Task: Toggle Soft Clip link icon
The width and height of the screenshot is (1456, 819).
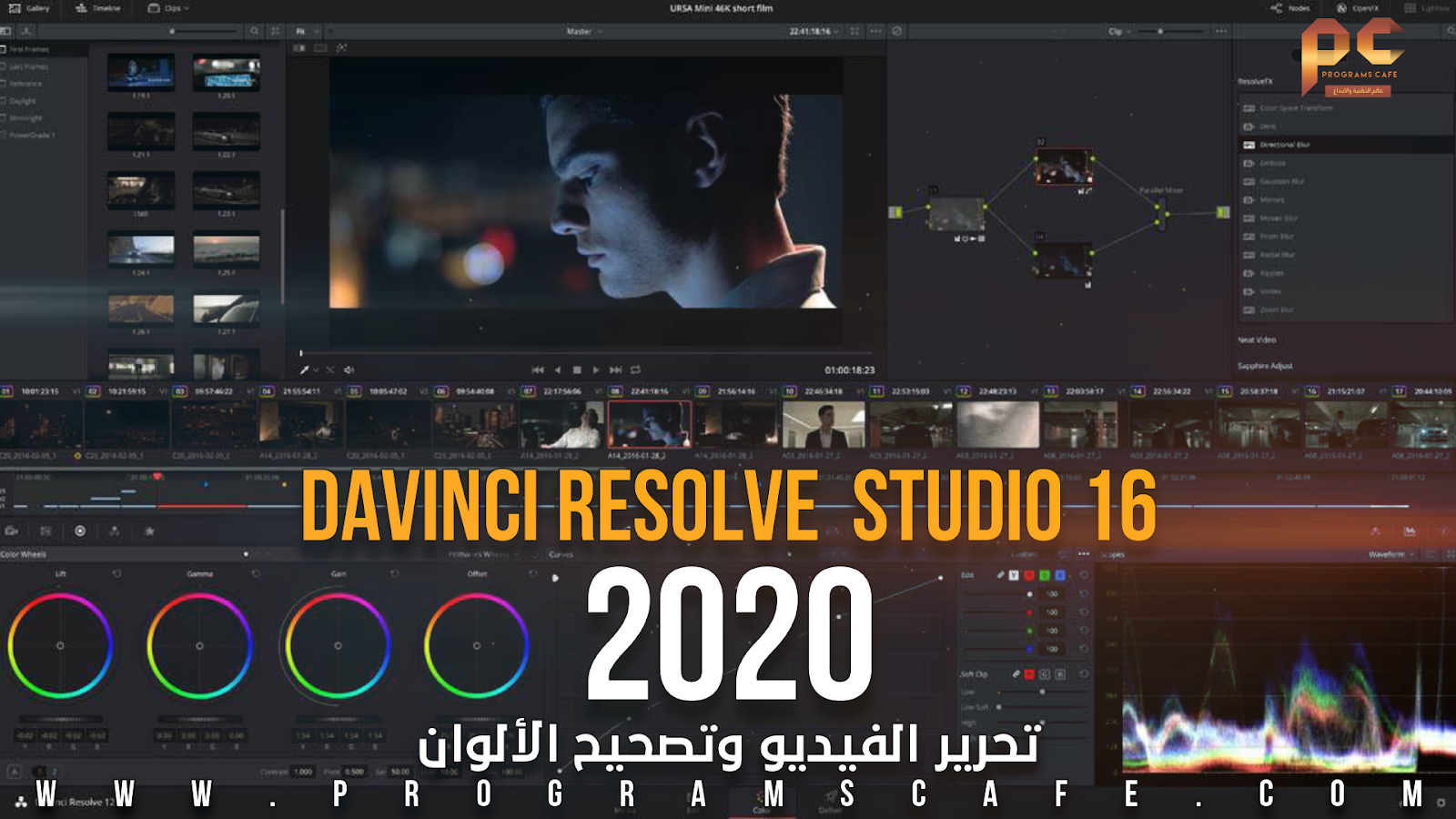Action: 1016,674
